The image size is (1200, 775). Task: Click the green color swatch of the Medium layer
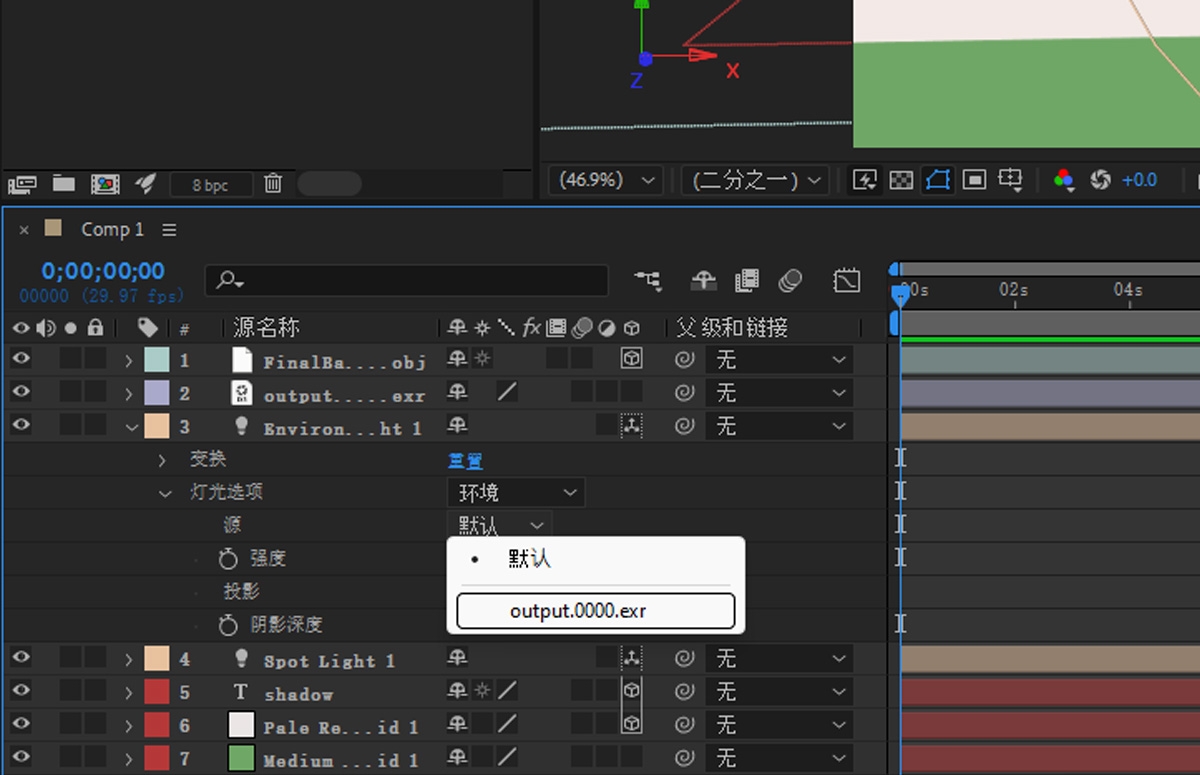tap(241, 759)
